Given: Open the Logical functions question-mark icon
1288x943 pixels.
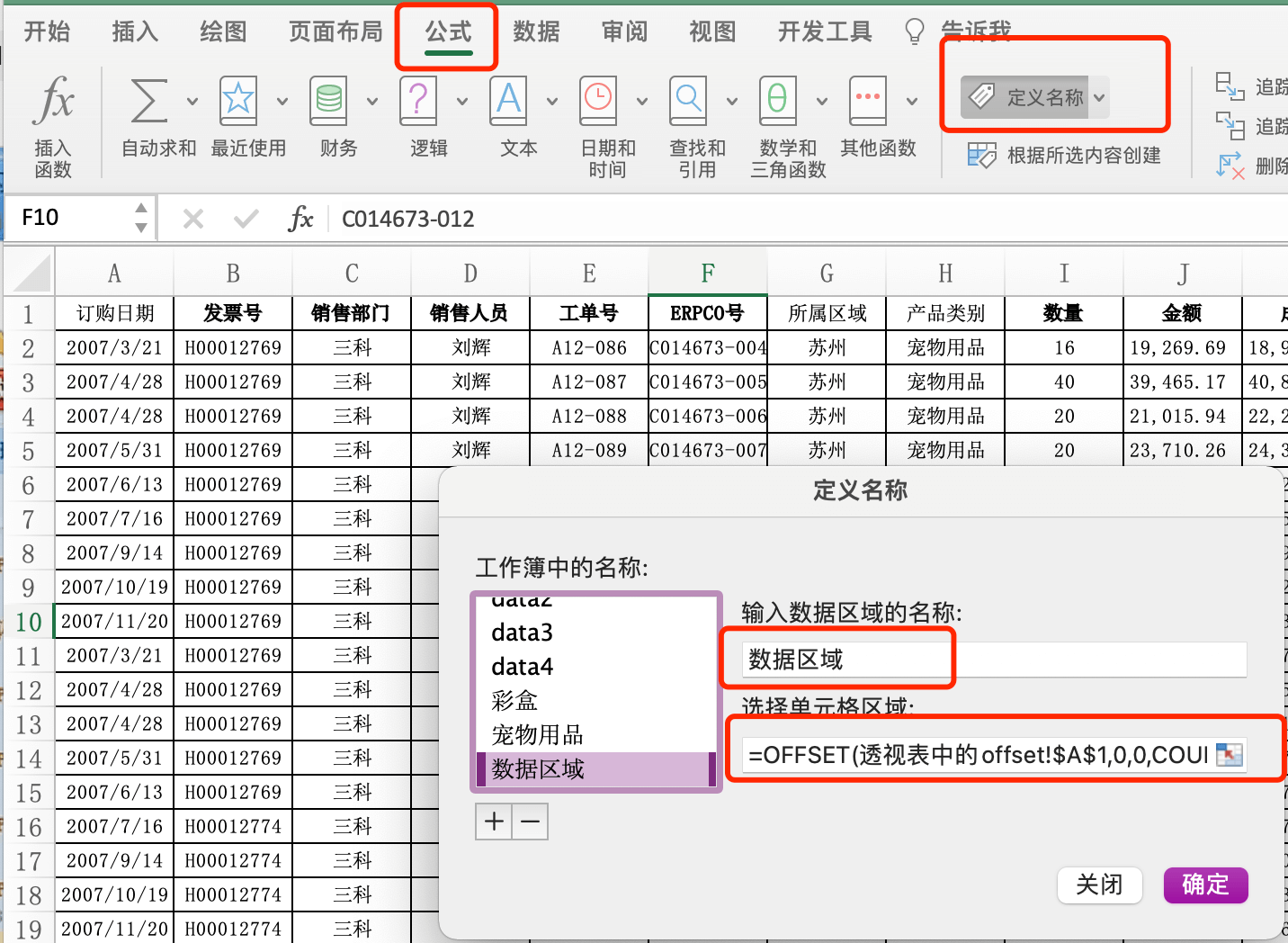Looking at the screenshot, I should pos(418,100).
